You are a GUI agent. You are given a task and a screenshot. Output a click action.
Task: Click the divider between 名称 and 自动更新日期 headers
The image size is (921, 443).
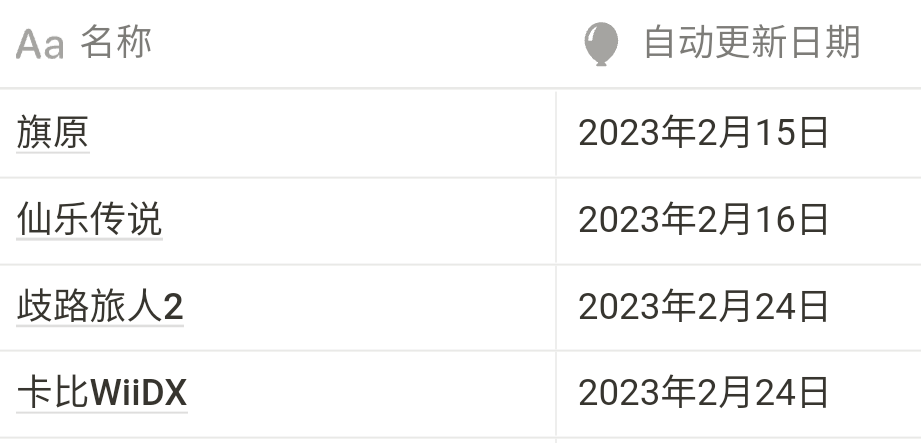[556, 44]
